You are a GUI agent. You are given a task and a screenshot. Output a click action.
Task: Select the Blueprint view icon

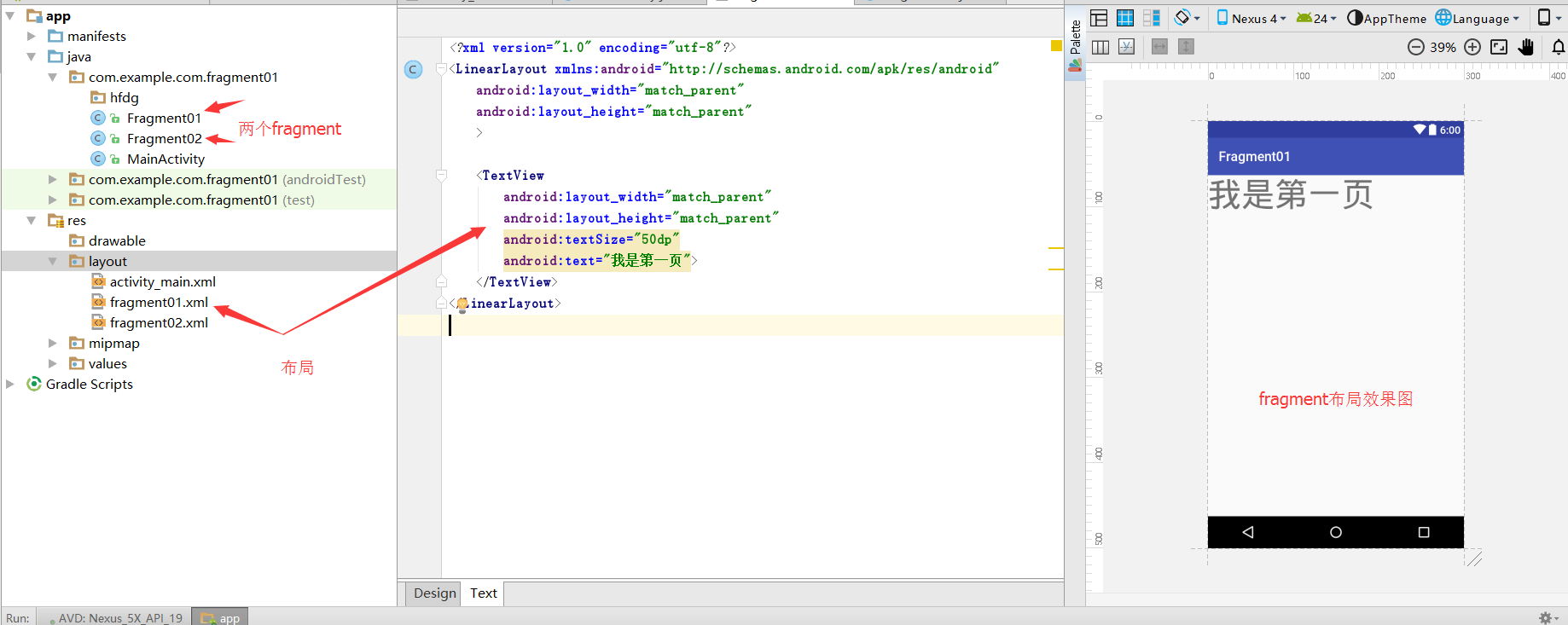[1125, 18]
